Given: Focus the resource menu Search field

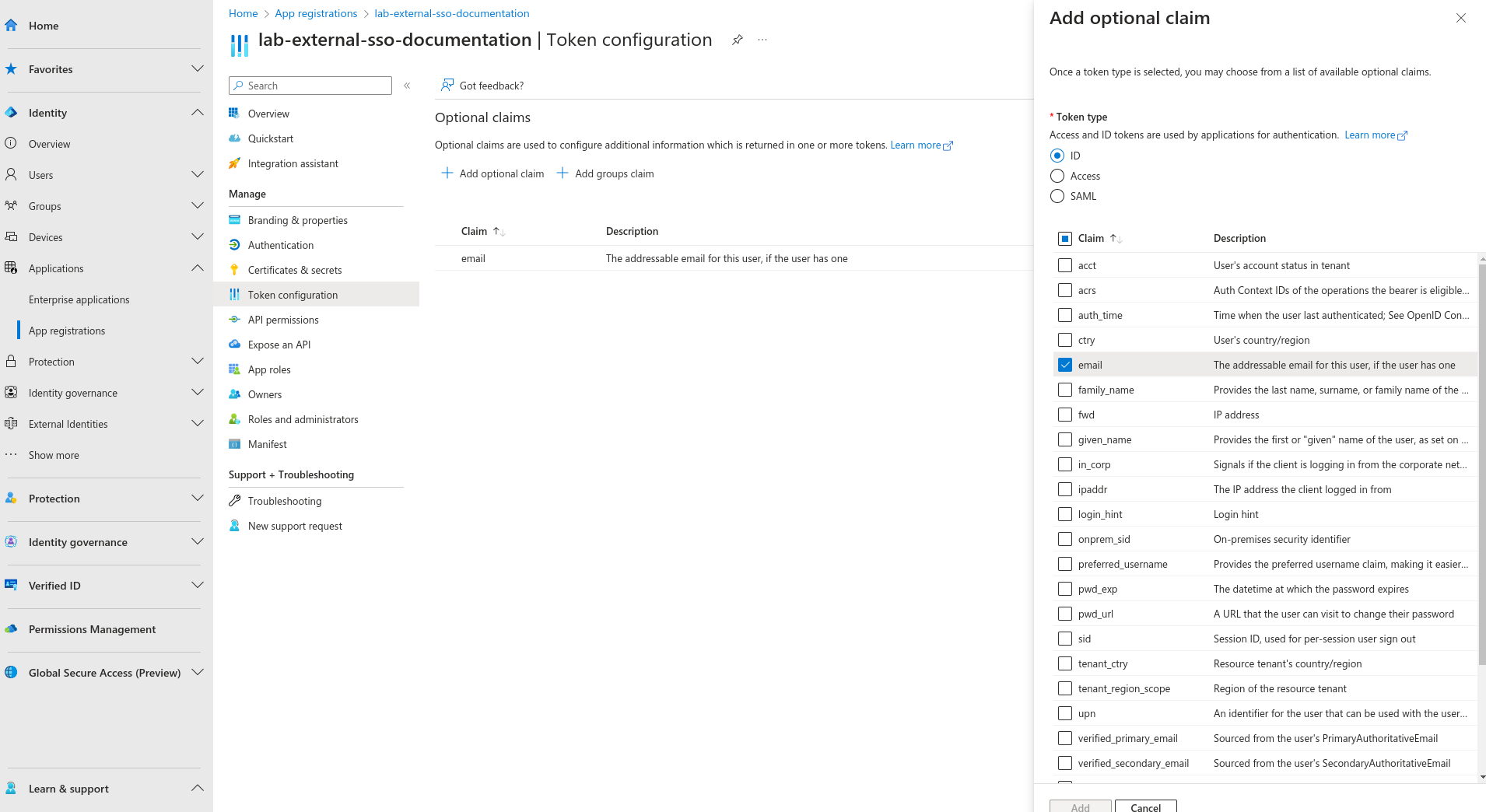Looking at the screenshot, I should pos(310,86).
